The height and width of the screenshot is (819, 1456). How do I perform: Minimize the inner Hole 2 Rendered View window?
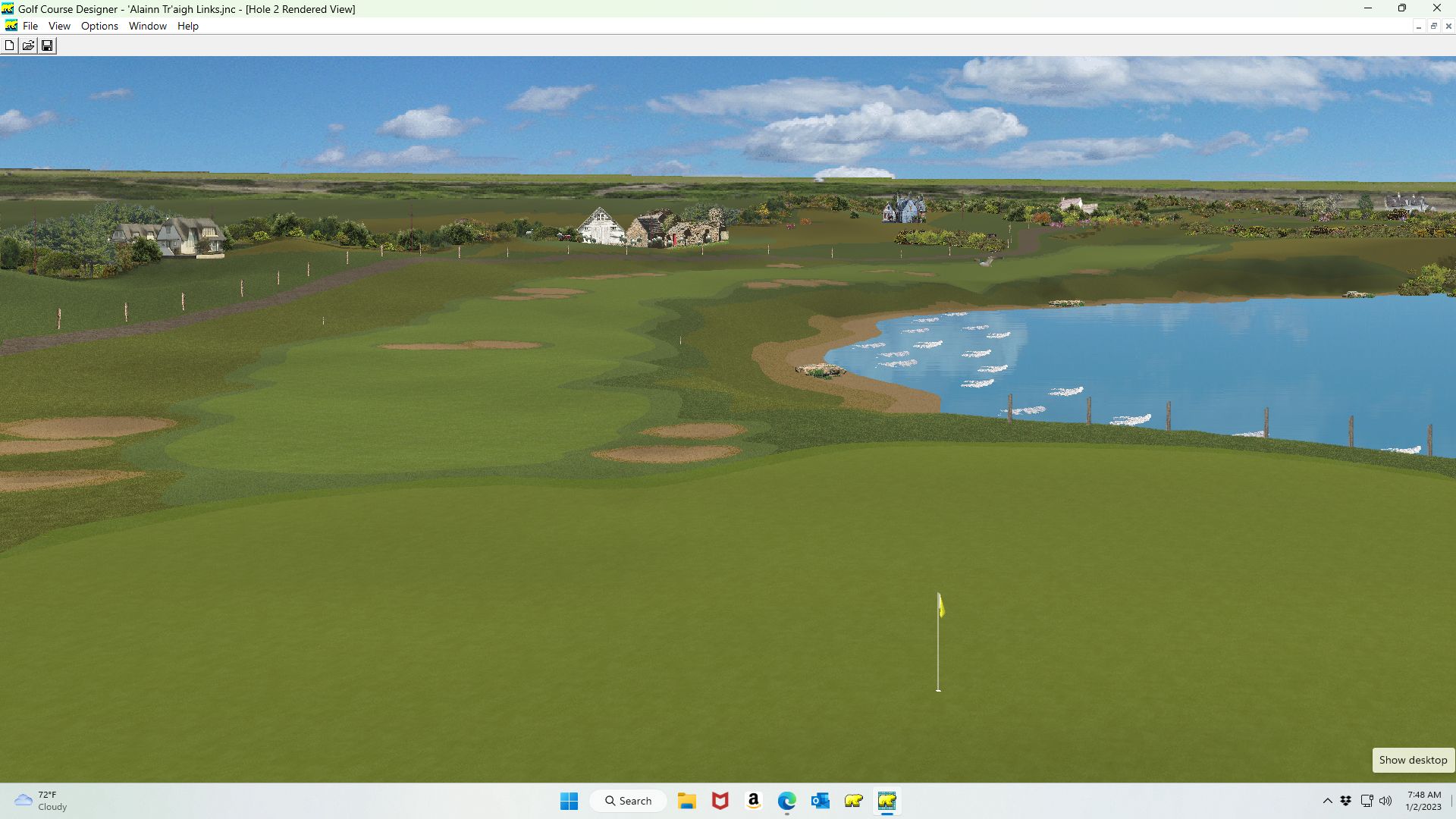coord(1418,27)
